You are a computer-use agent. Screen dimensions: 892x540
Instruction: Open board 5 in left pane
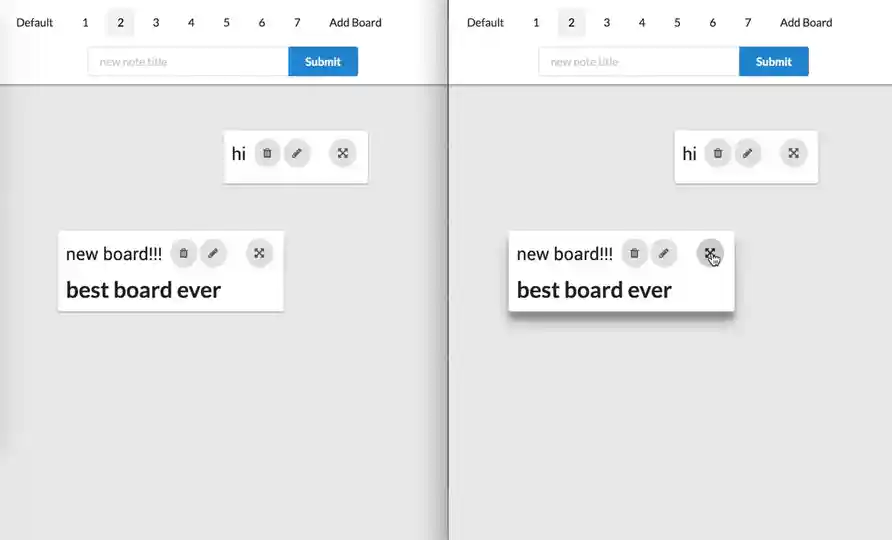[226, 23]
